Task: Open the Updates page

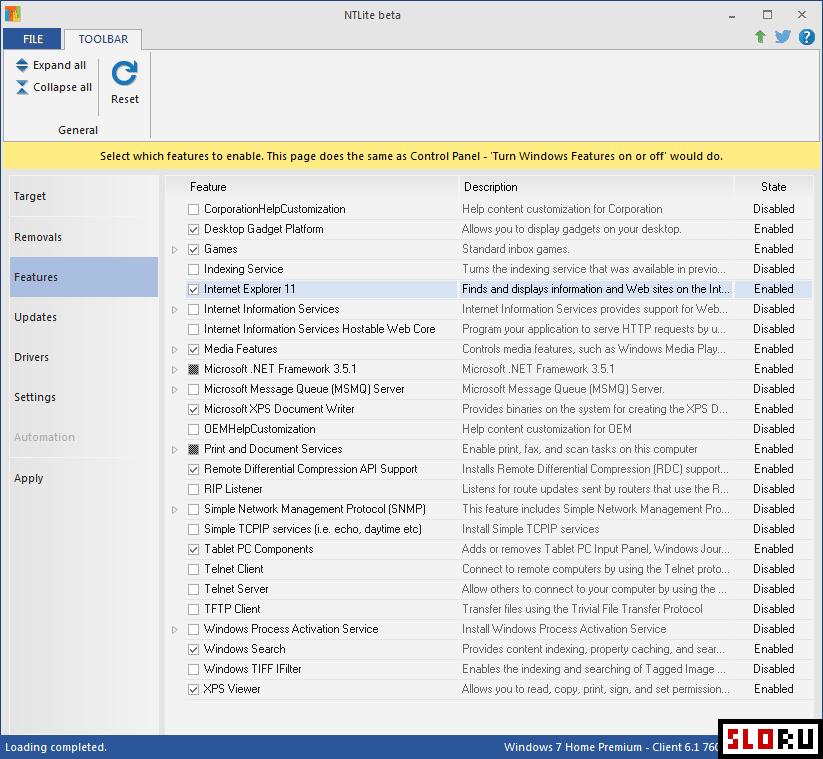Action: coord(84,317)
